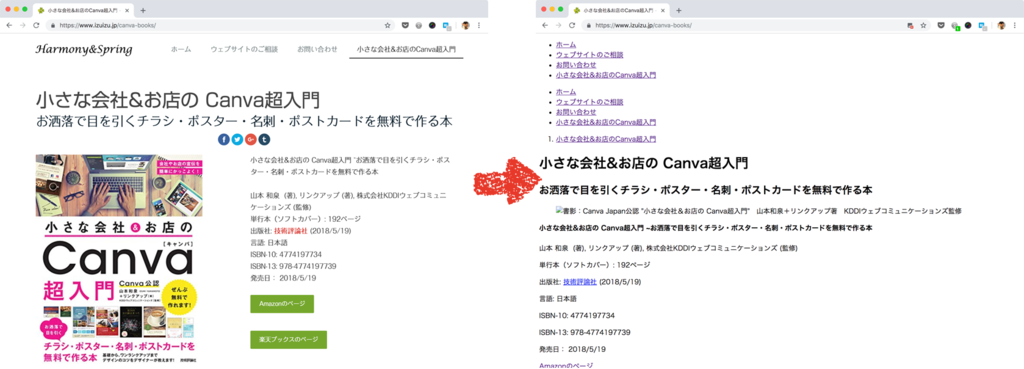This screenshot has width=1024, height=369.
Task: Click the green 楽天ブックスのページ button
Action: pos(289,340)
